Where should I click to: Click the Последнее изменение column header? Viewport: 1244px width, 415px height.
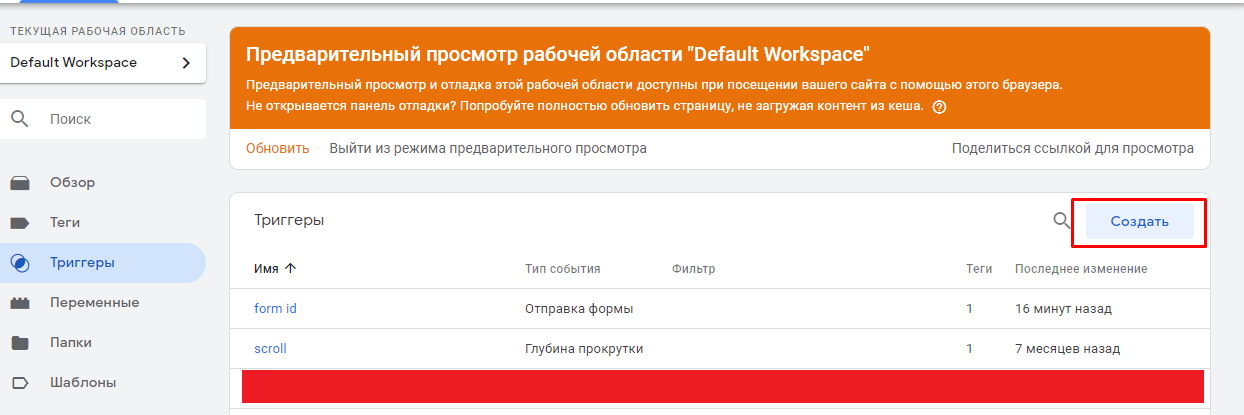[x=1081, y=269]
